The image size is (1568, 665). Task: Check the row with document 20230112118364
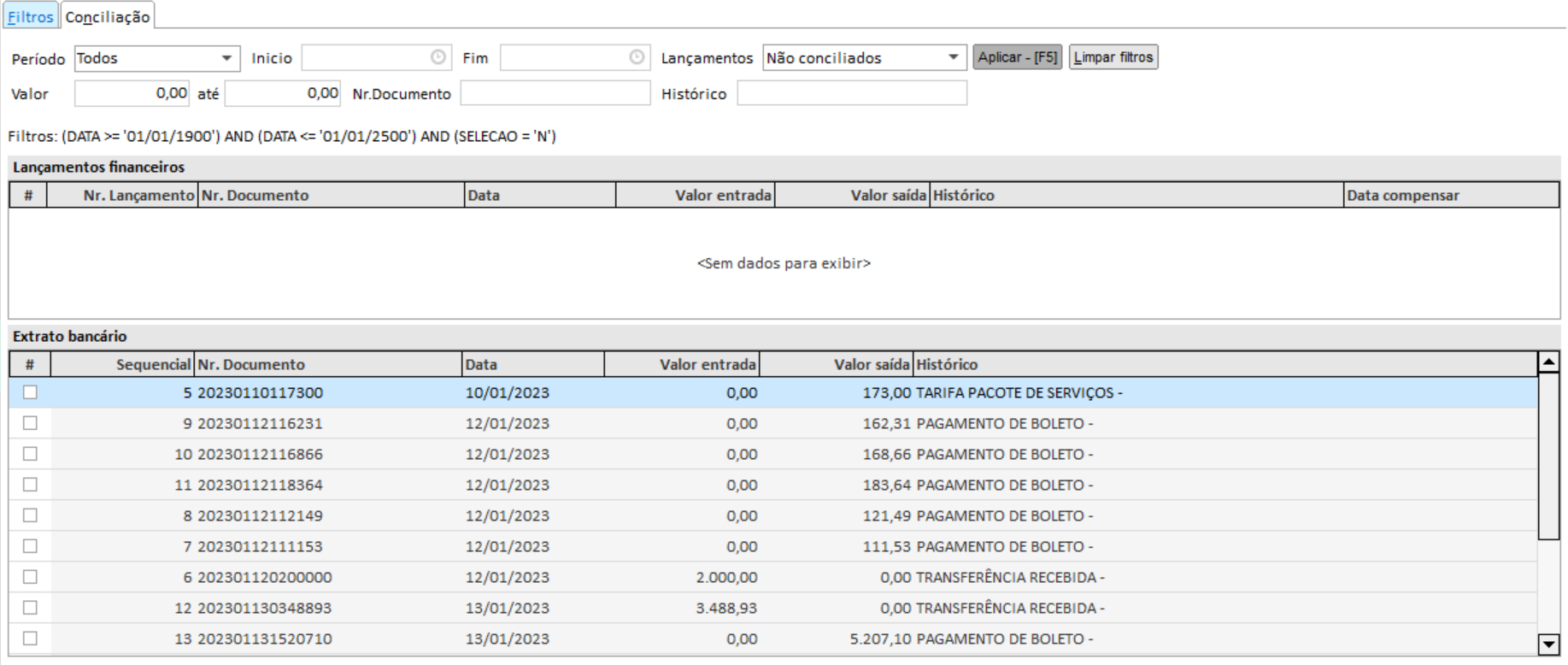[x=30, y=485]
